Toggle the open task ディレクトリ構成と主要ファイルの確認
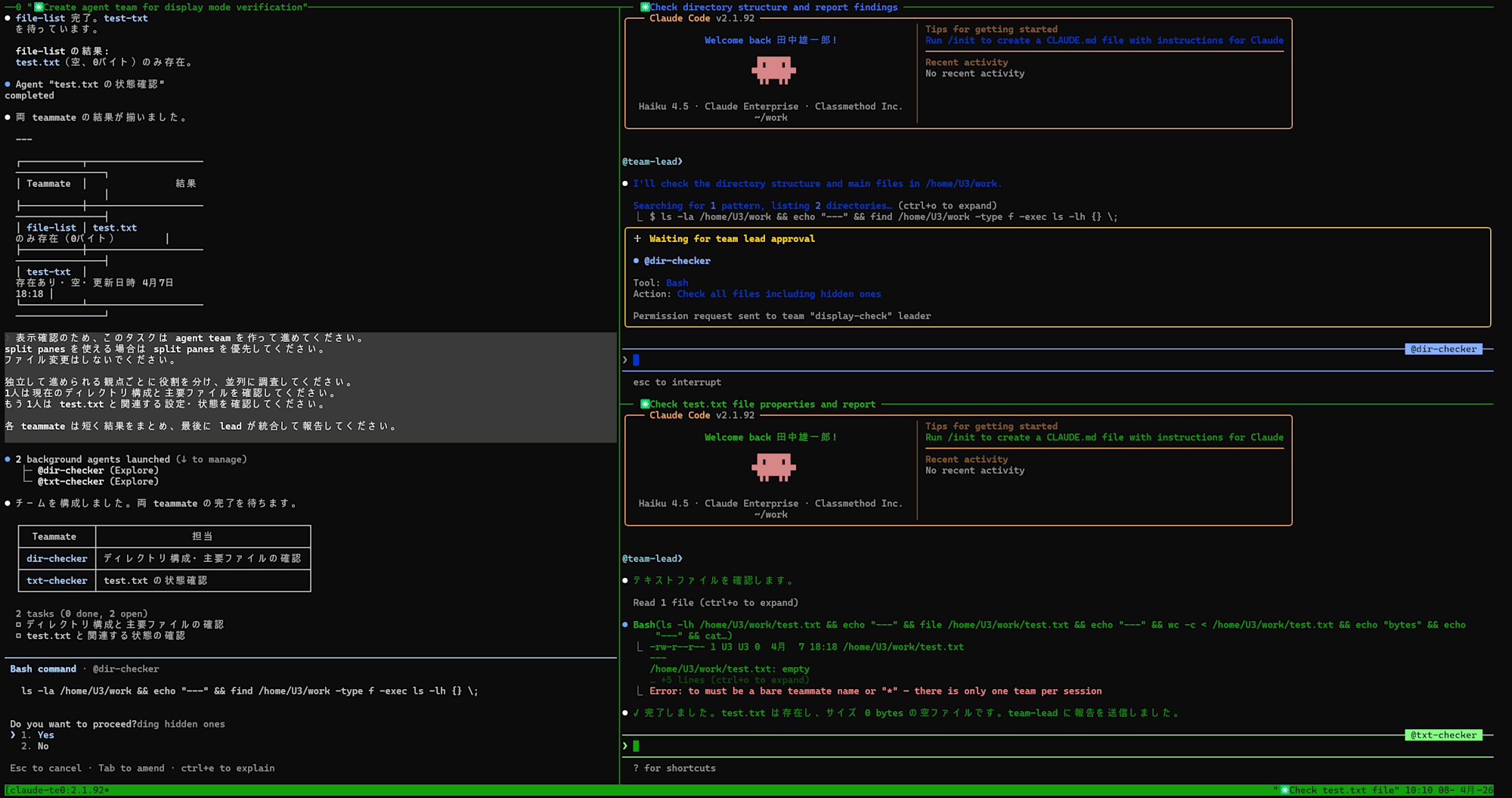1512x798 pixels. [119, 625]
